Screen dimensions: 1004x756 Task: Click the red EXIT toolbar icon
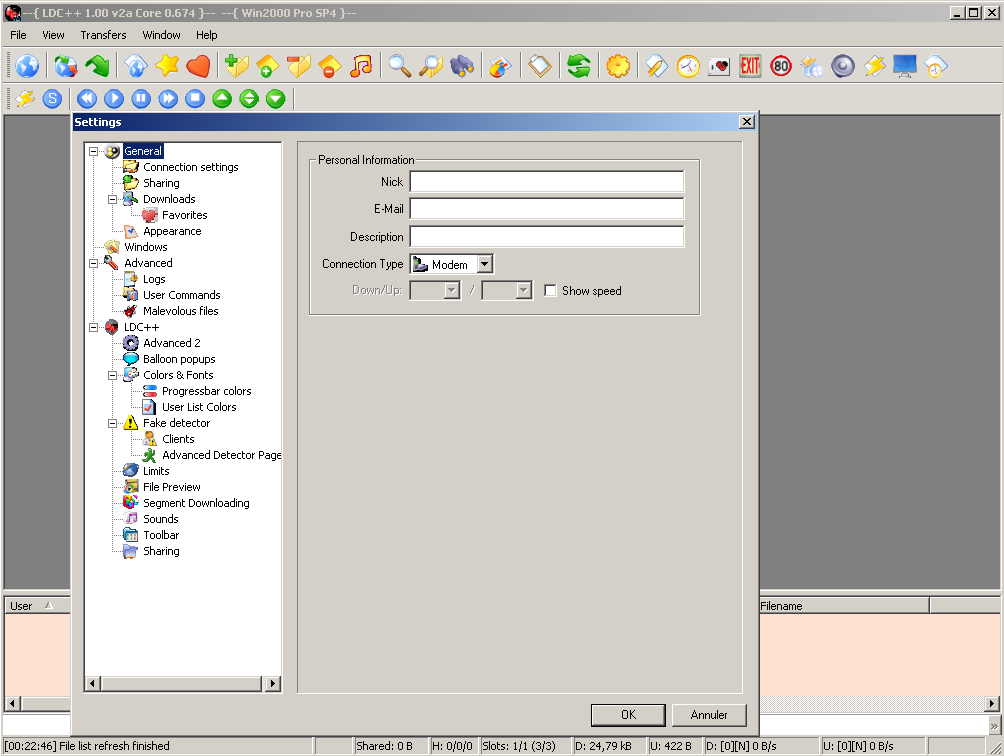pos(750,66)
